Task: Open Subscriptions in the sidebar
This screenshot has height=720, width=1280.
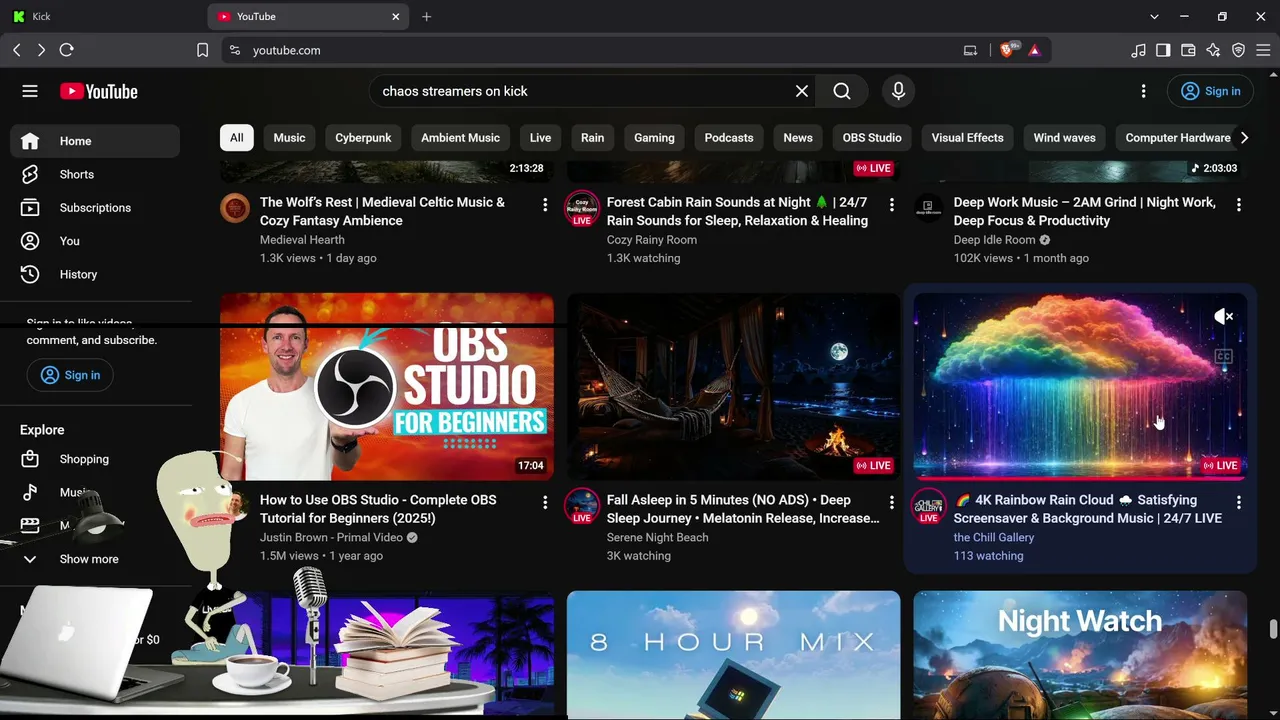Action: tap(95, 208)
